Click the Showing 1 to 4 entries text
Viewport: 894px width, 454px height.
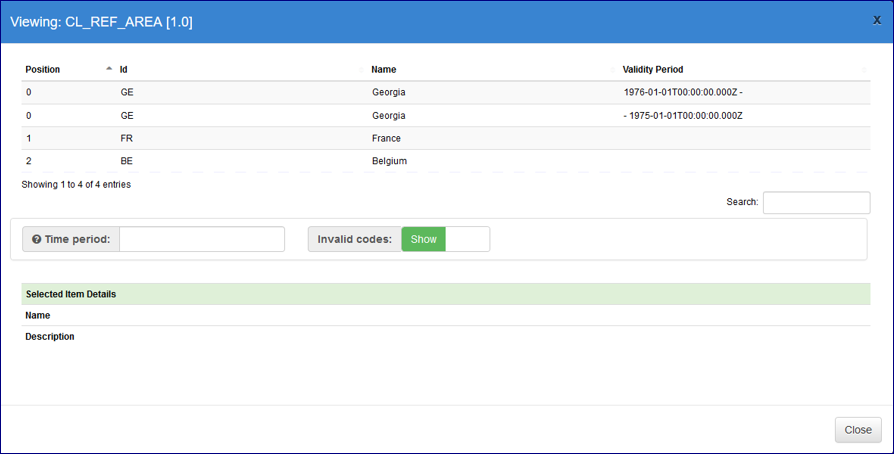[76, 184]
